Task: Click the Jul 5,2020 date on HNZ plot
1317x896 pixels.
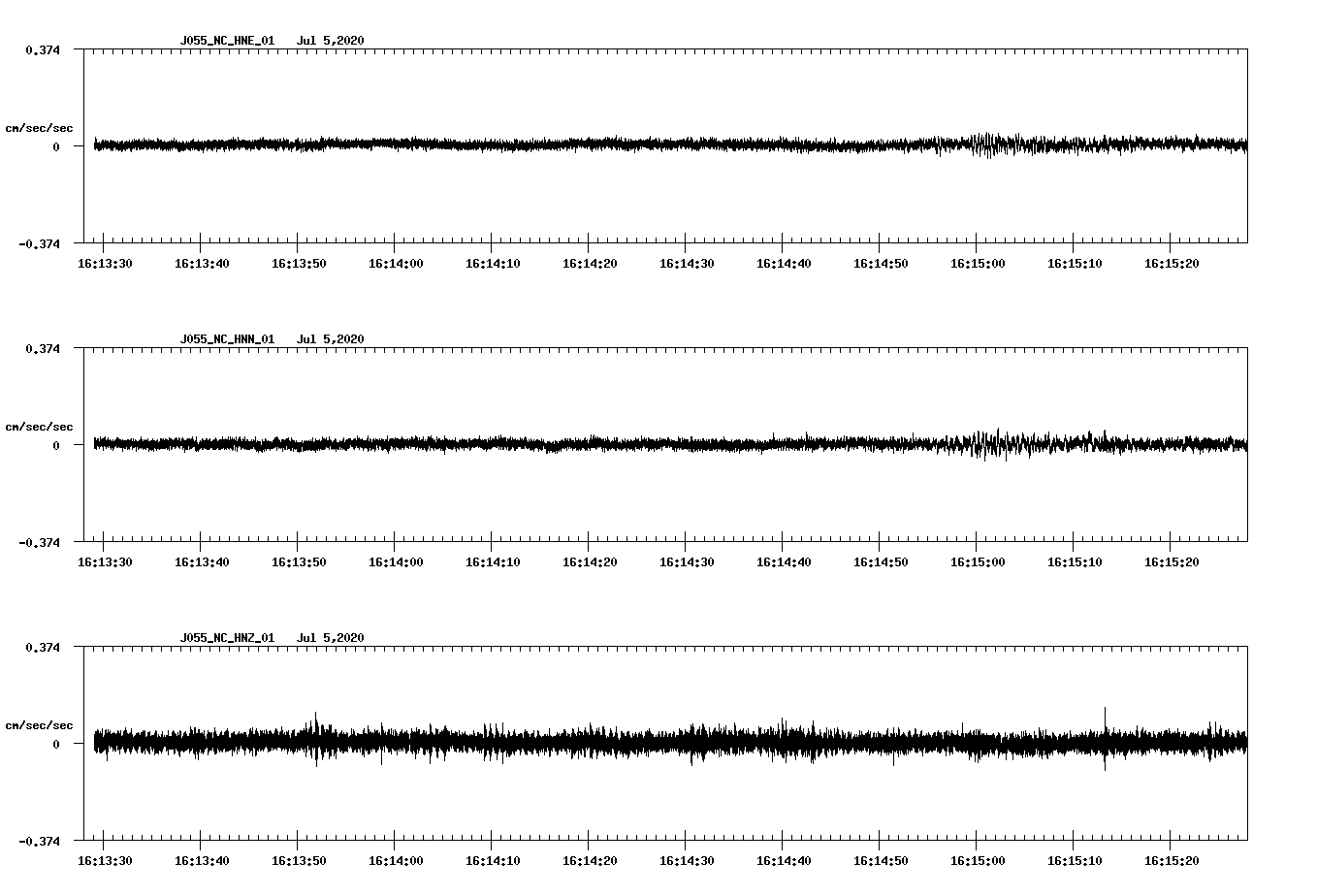Action: tap(331, 638)
